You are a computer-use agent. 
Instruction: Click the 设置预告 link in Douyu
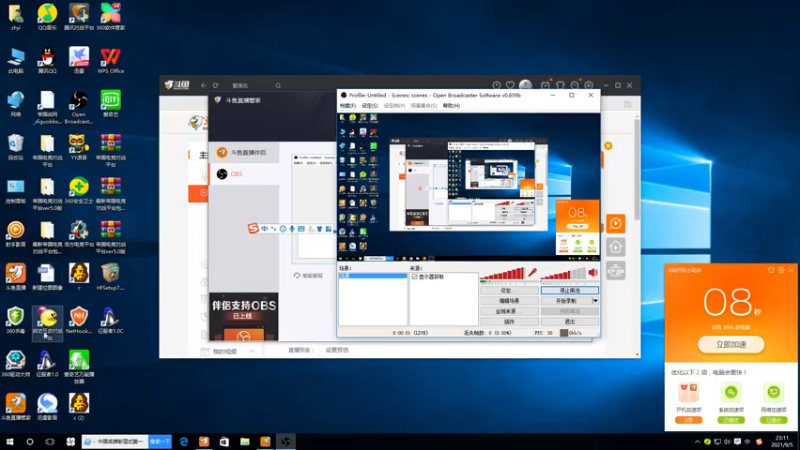(337, 351)
